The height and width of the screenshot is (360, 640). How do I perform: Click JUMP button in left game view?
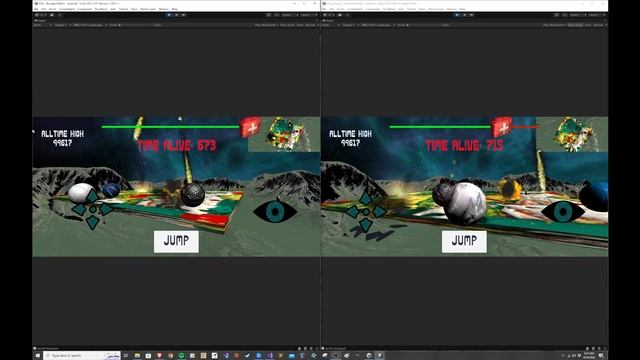click(x=176, y=241)
